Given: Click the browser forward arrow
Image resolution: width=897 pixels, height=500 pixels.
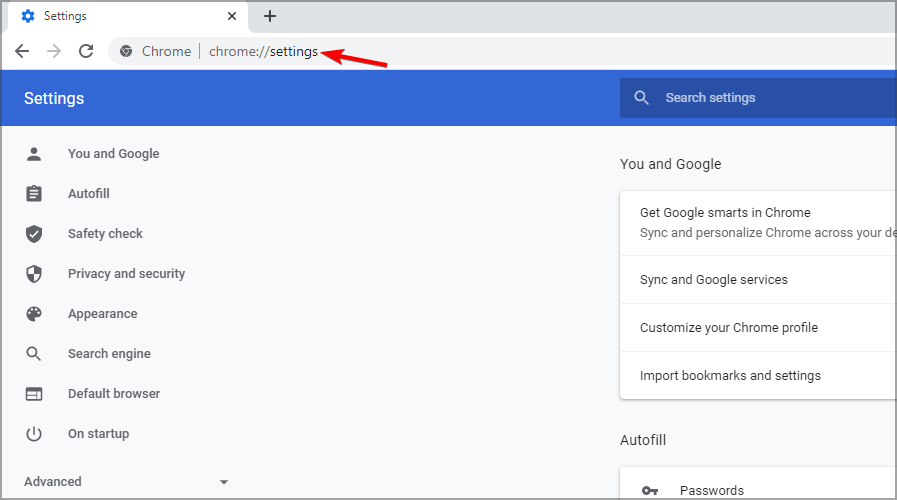Looking at the screenshot, I should [x=54, y=51].
